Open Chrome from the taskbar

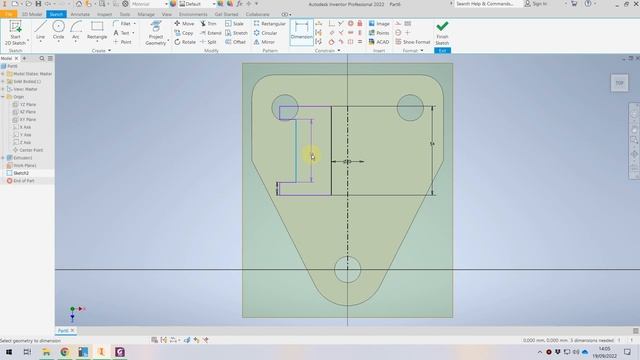point(64,352)
